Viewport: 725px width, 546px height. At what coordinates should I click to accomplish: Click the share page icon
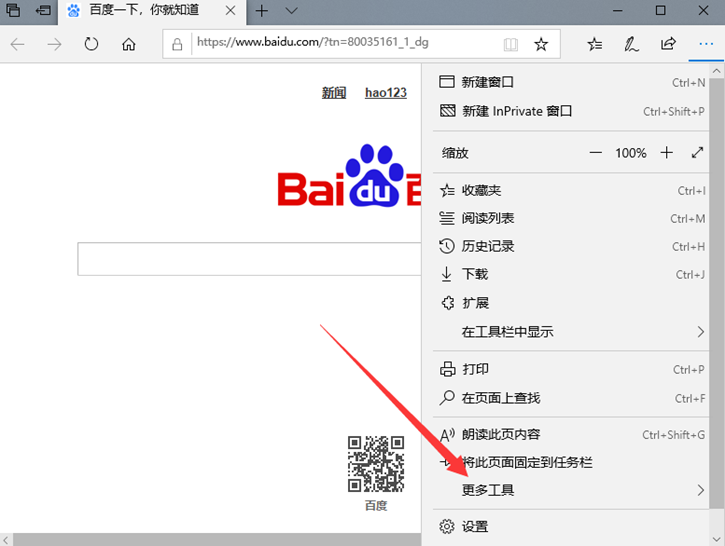coord(668,44)
